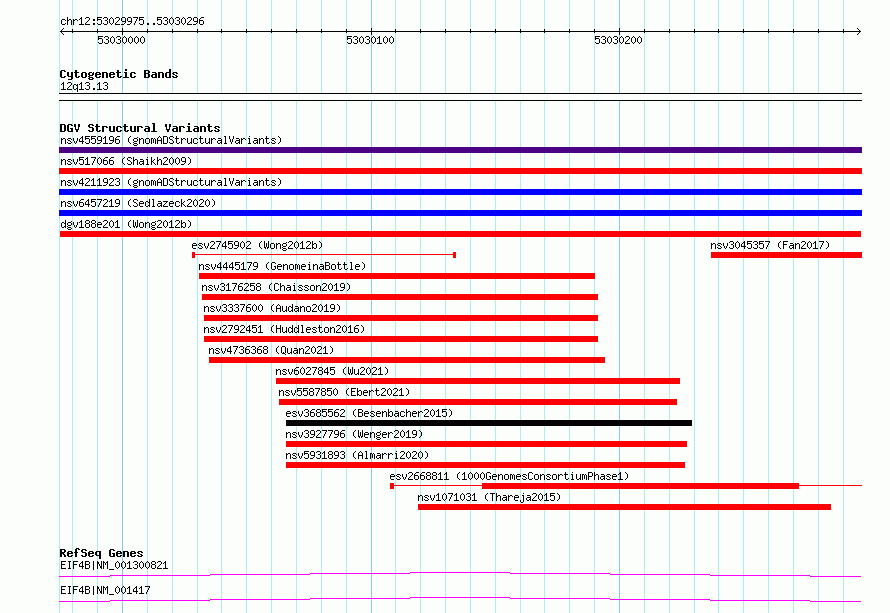Click the DGV Structural Variants track title
This screenshot has width=890, height=613.
point(140,128)
